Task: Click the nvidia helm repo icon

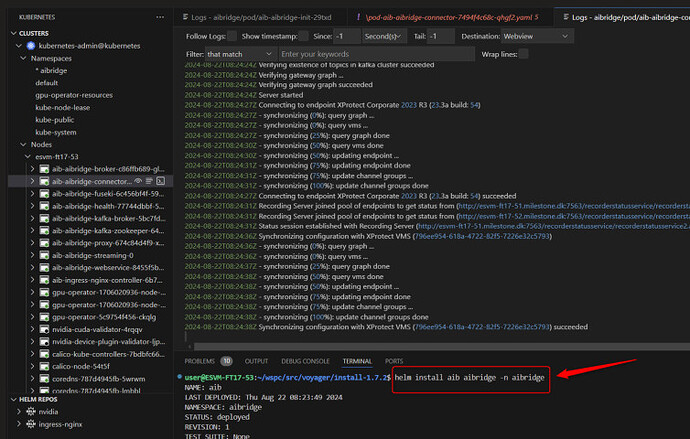Action: (30, 411)
